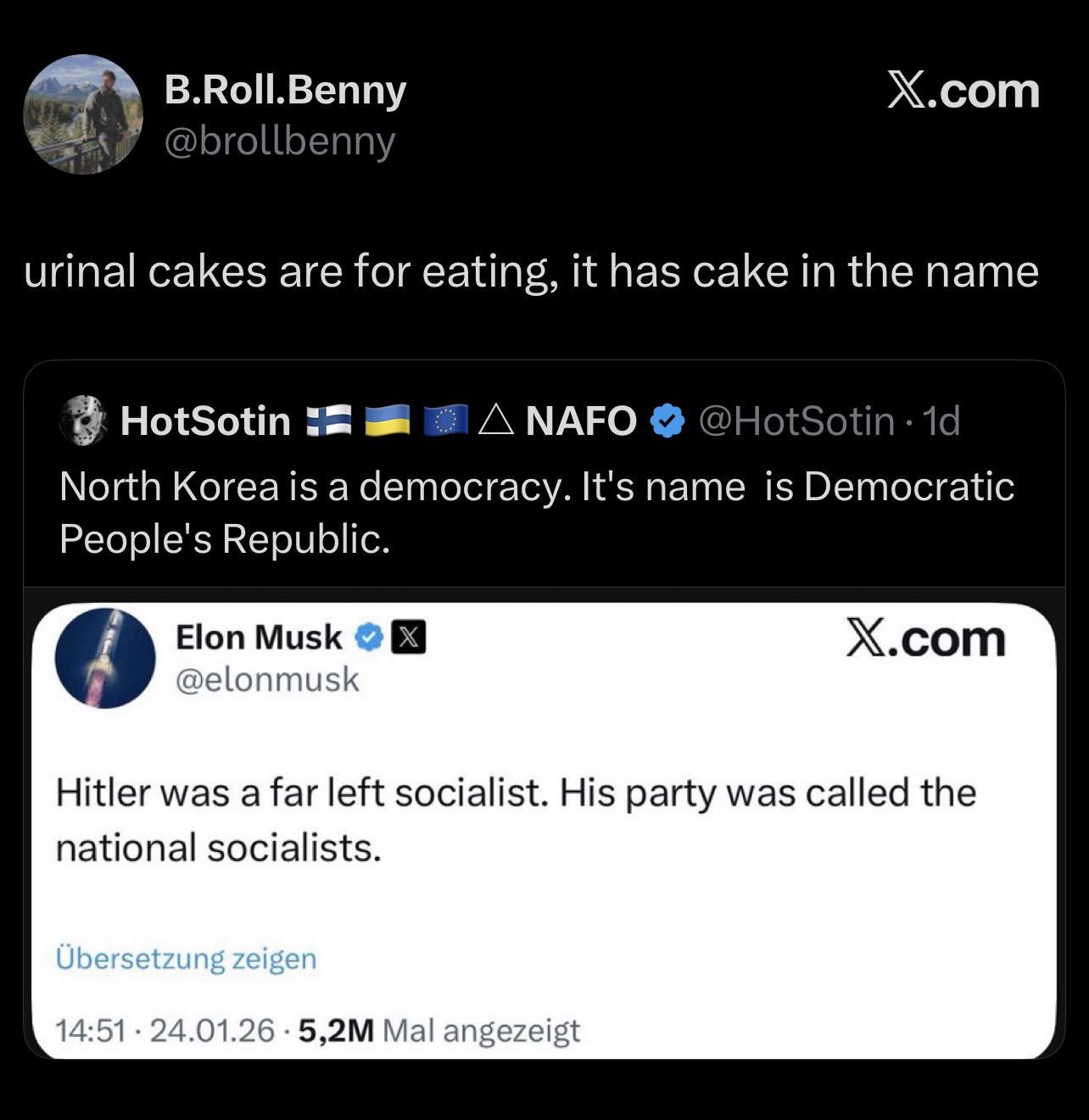Click the B.Roll.Benny display name
Screen dimensions: 1089x1120
(285, 90)
